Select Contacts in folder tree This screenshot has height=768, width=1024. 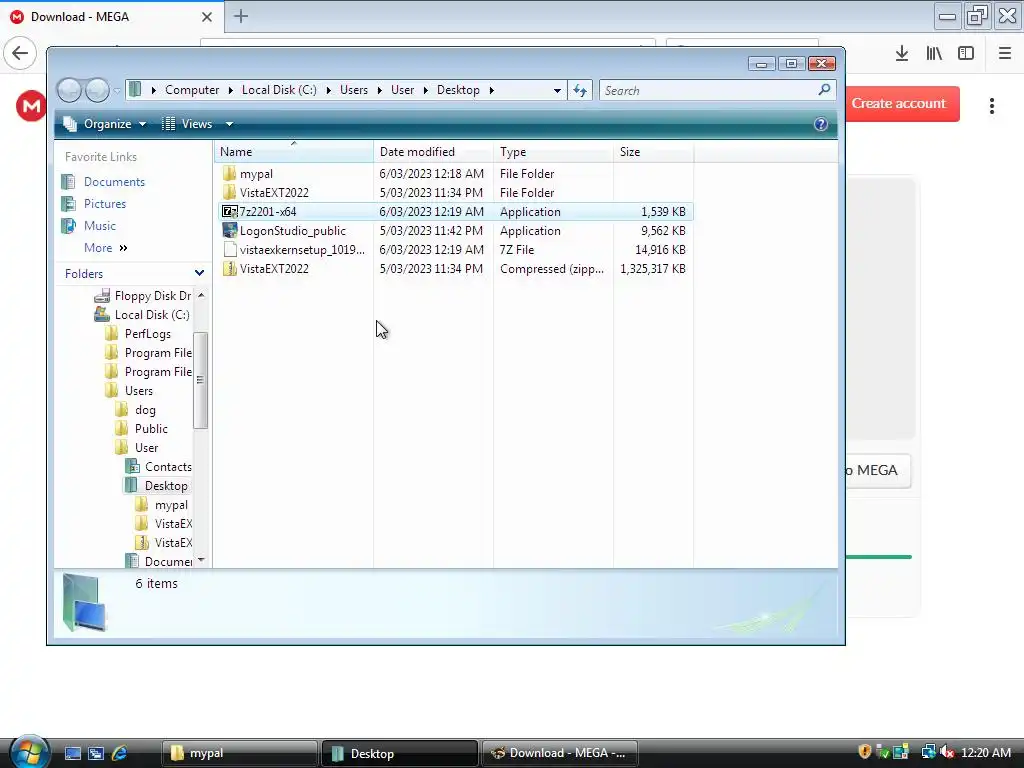(168, 466)
